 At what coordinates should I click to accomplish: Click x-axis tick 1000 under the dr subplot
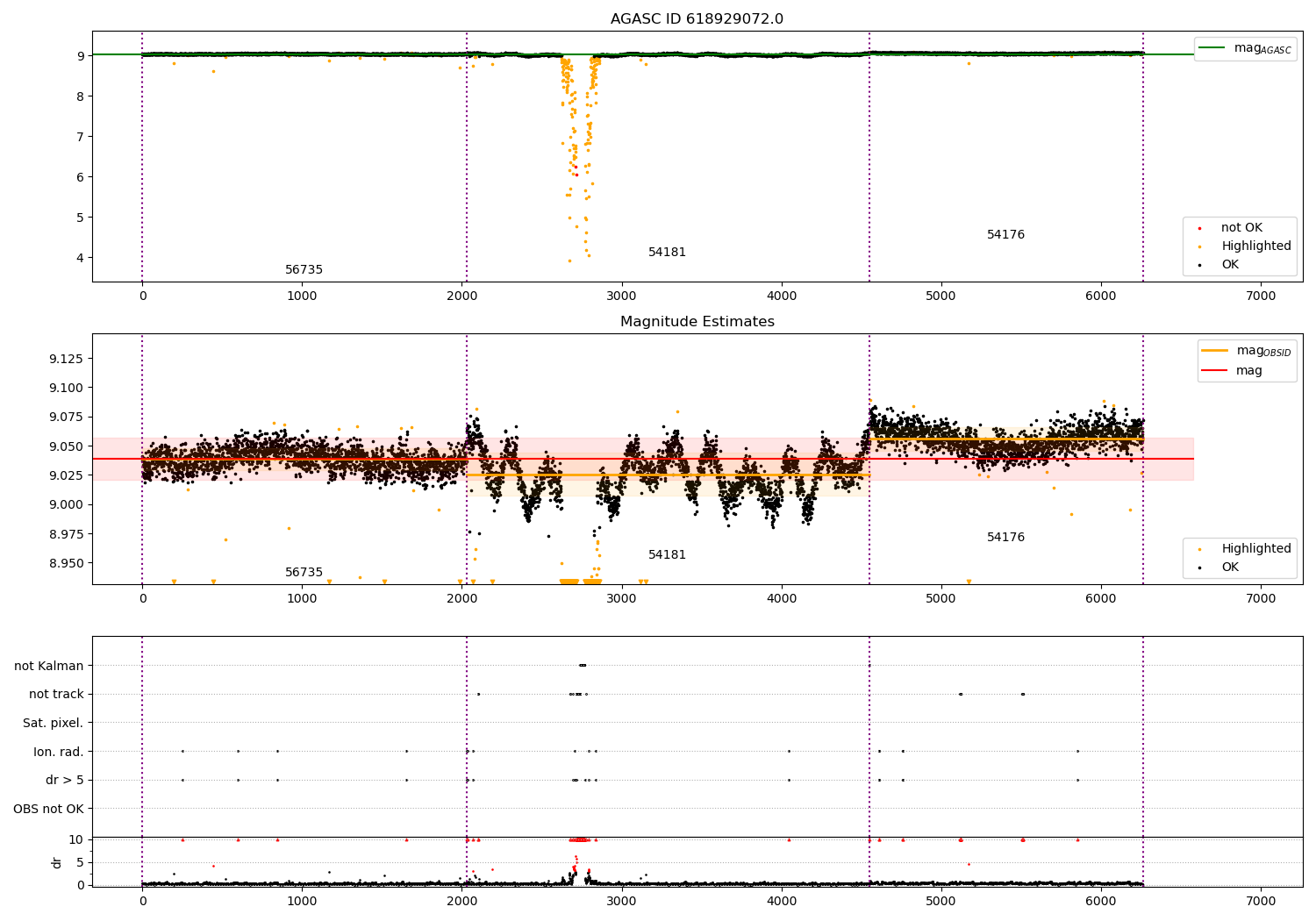click(x=302, y=901)
